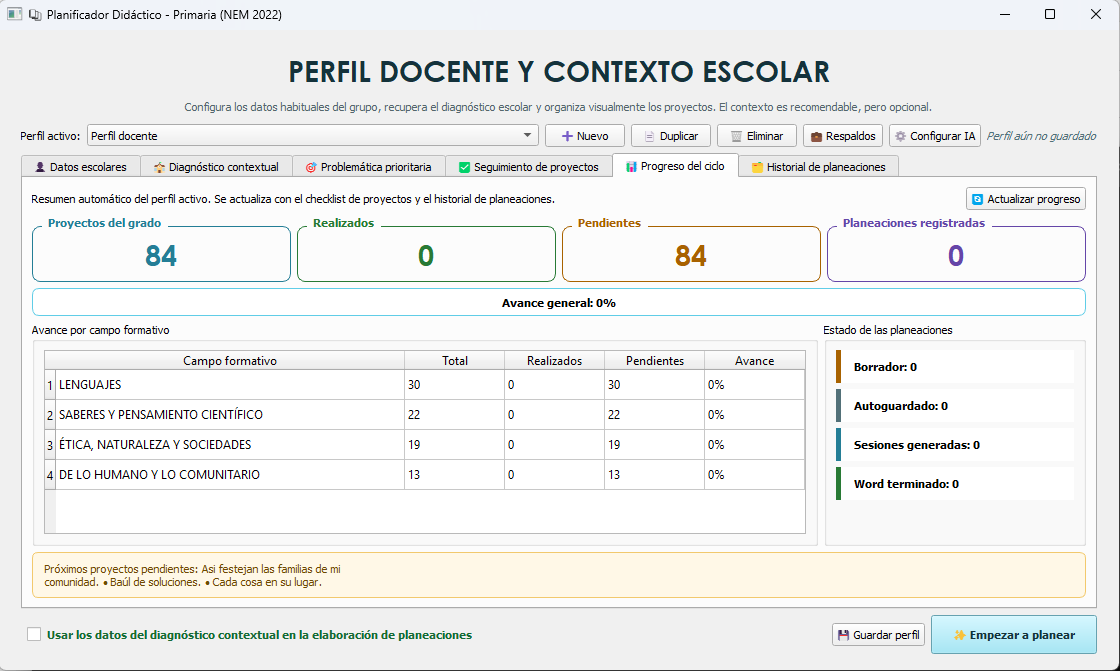Viewport: 1120px width, 671px height.
Task: Click the Realizados column header
Action: pyautogui.click(x=554, y=360)
